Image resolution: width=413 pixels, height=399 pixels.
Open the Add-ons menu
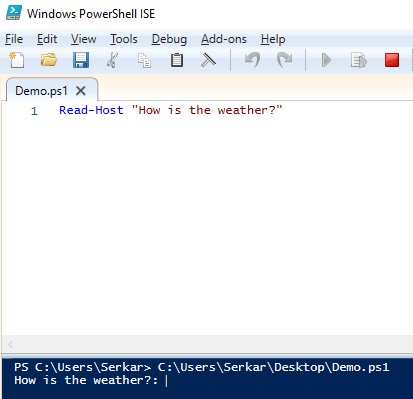coord(224,39)
